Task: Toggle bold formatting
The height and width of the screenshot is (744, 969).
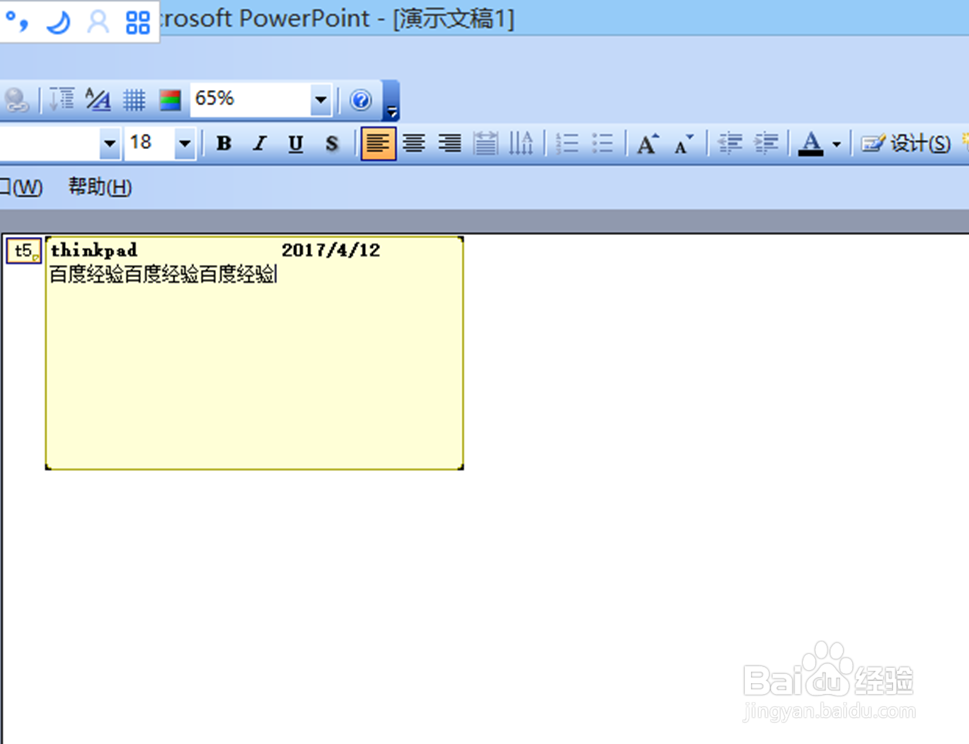Action: (223, 143)
